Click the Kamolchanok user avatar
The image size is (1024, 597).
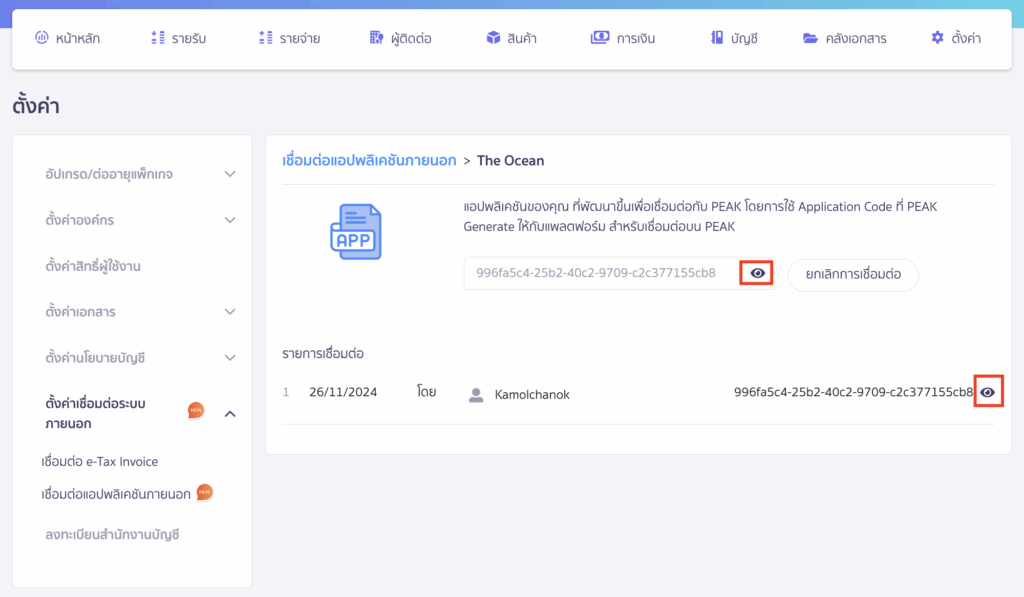pyautogui.click(x=476, y=394)
